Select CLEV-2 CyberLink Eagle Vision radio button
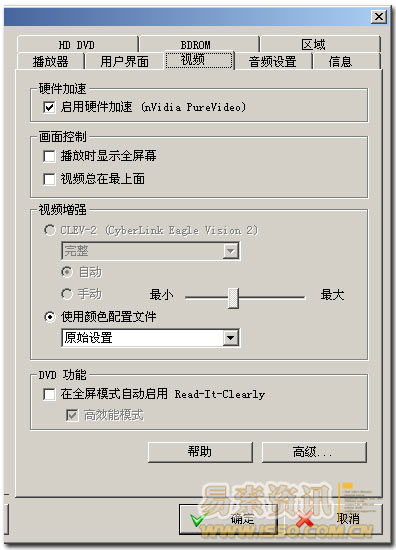396x550 pixels. [x=49, y=230]
